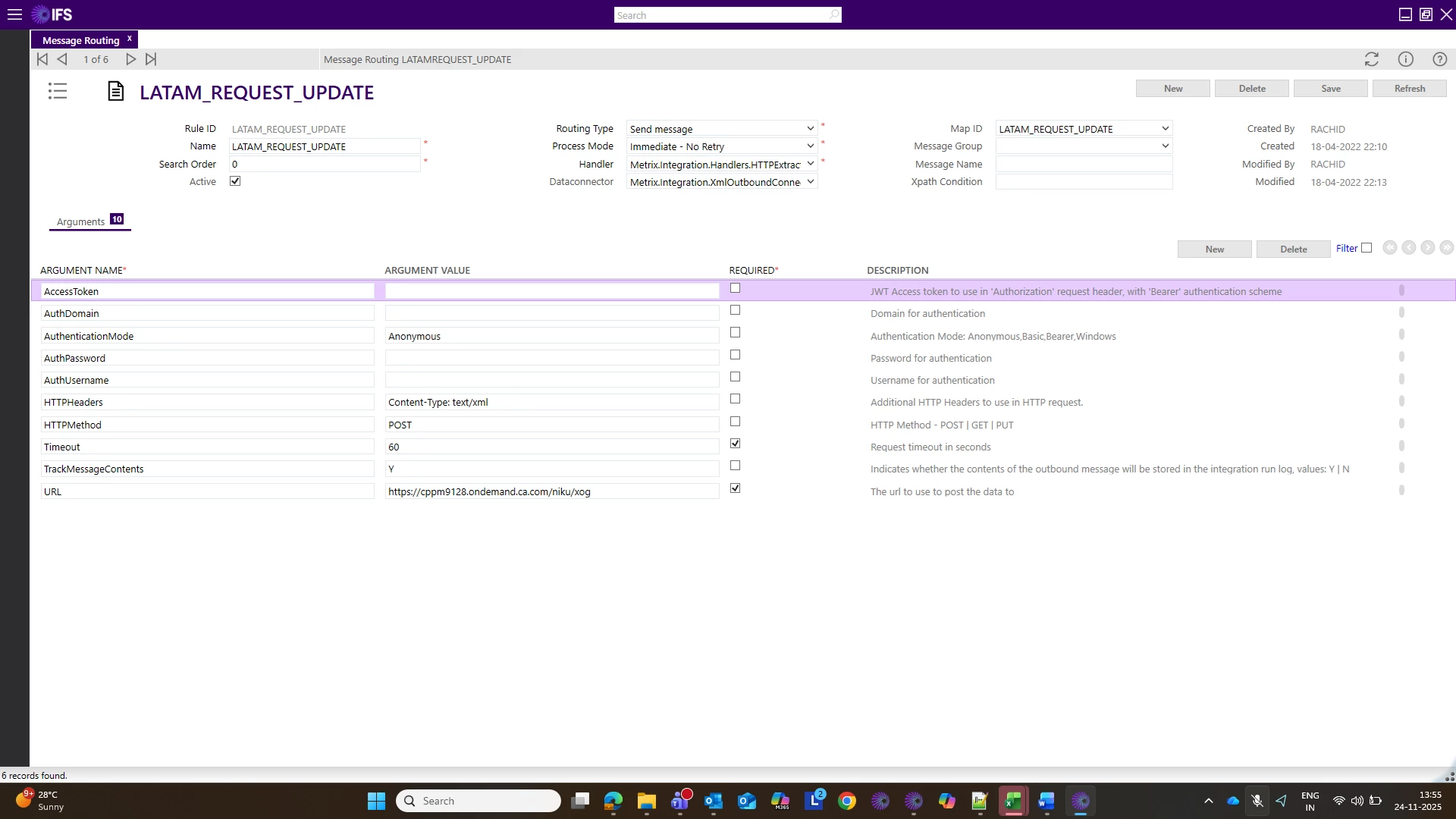Click the URL argument value field
Image resolution: width=1456 pixels, height=819 pixels.
551,491
